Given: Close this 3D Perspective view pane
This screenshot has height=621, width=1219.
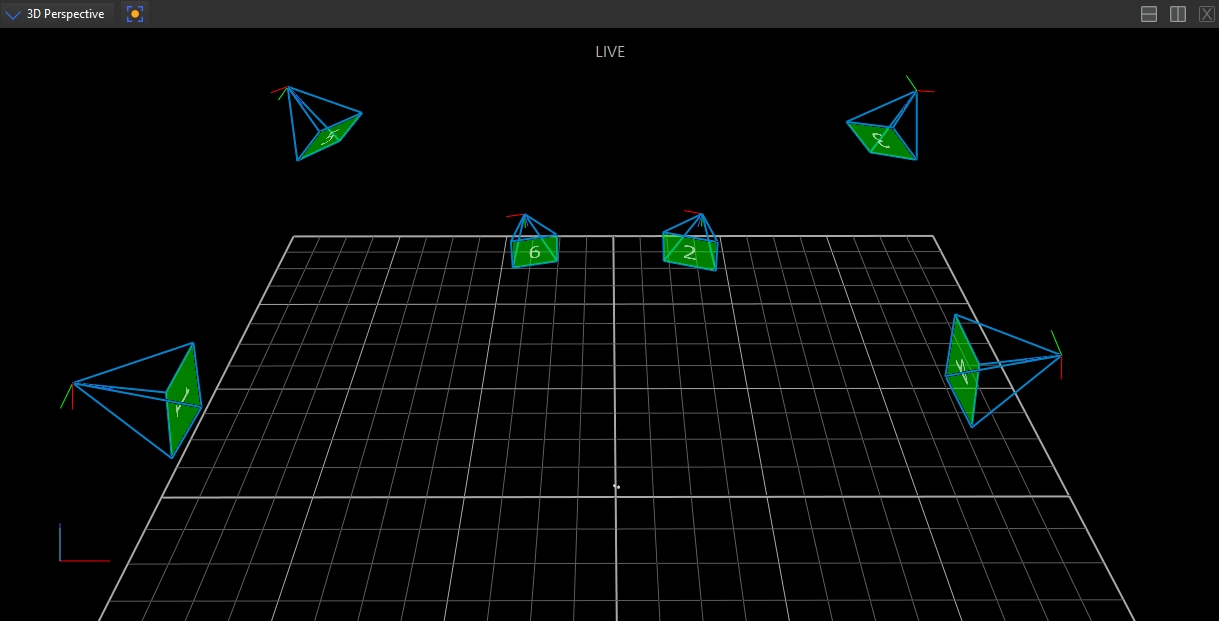Looking at the screenshot, I should pos(1206,14).
